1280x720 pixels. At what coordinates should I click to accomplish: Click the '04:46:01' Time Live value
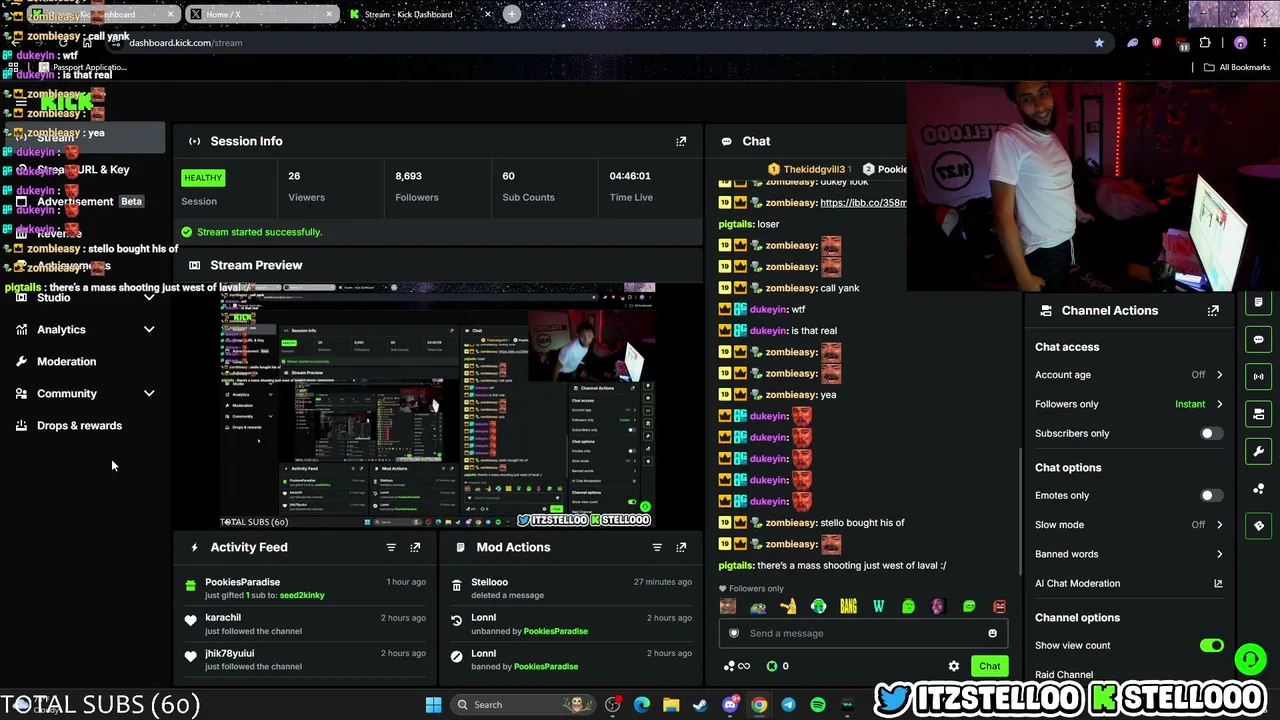(x=630, y=176)
